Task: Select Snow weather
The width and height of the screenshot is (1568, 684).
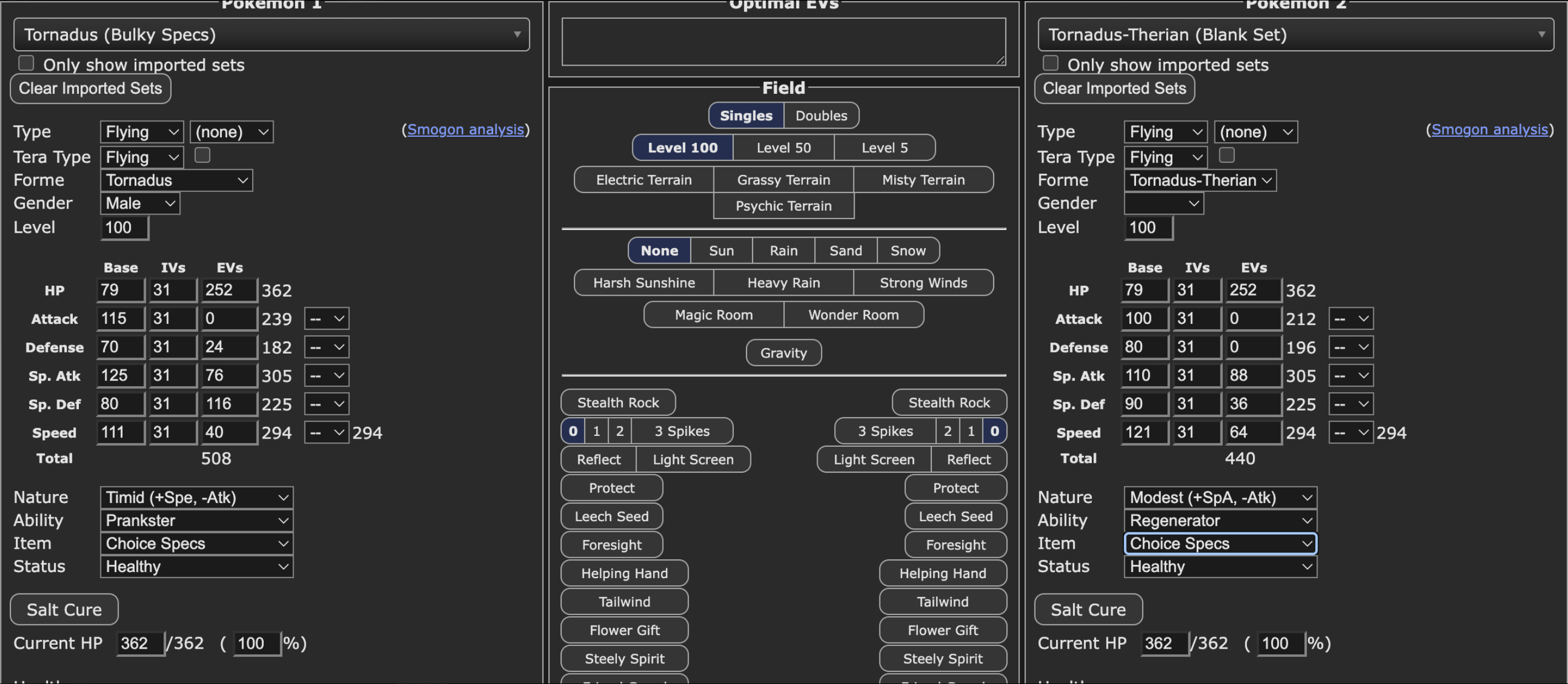Action: pyautogui.click(x=908, y=251)
